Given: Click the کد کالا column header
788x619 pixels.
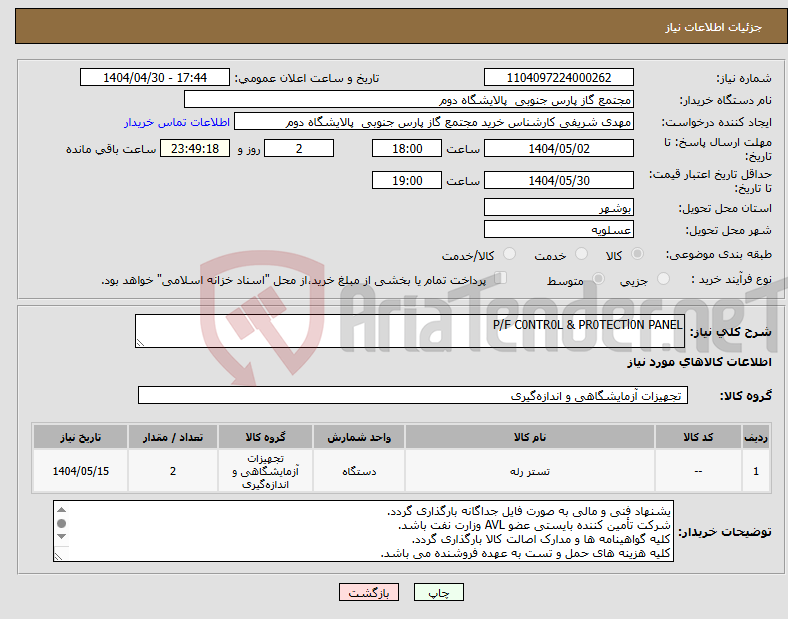Looking at the screenshot, I should (x=698, y=437).
